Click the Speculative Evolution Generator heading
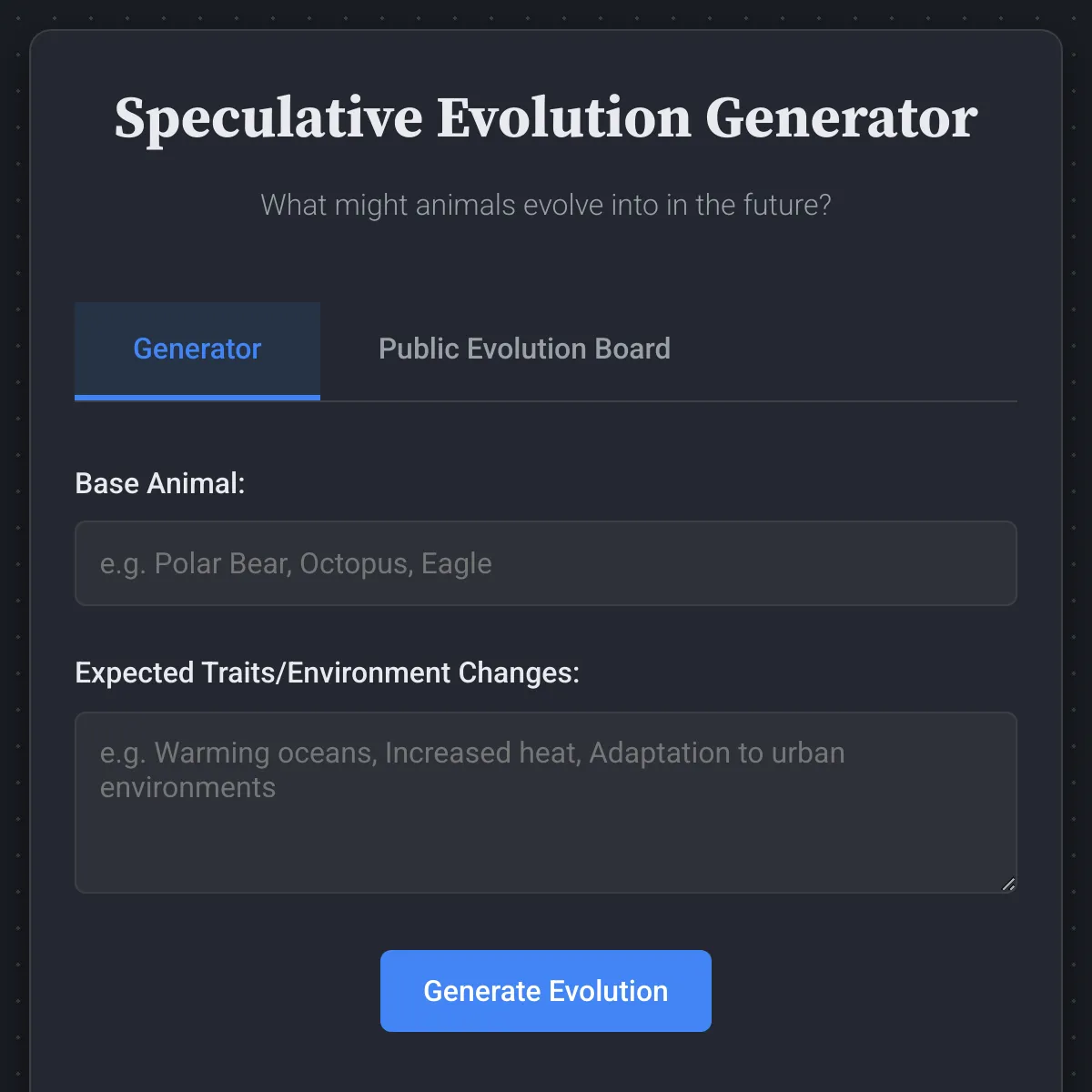The image size is (1092, 1092). 545,117
